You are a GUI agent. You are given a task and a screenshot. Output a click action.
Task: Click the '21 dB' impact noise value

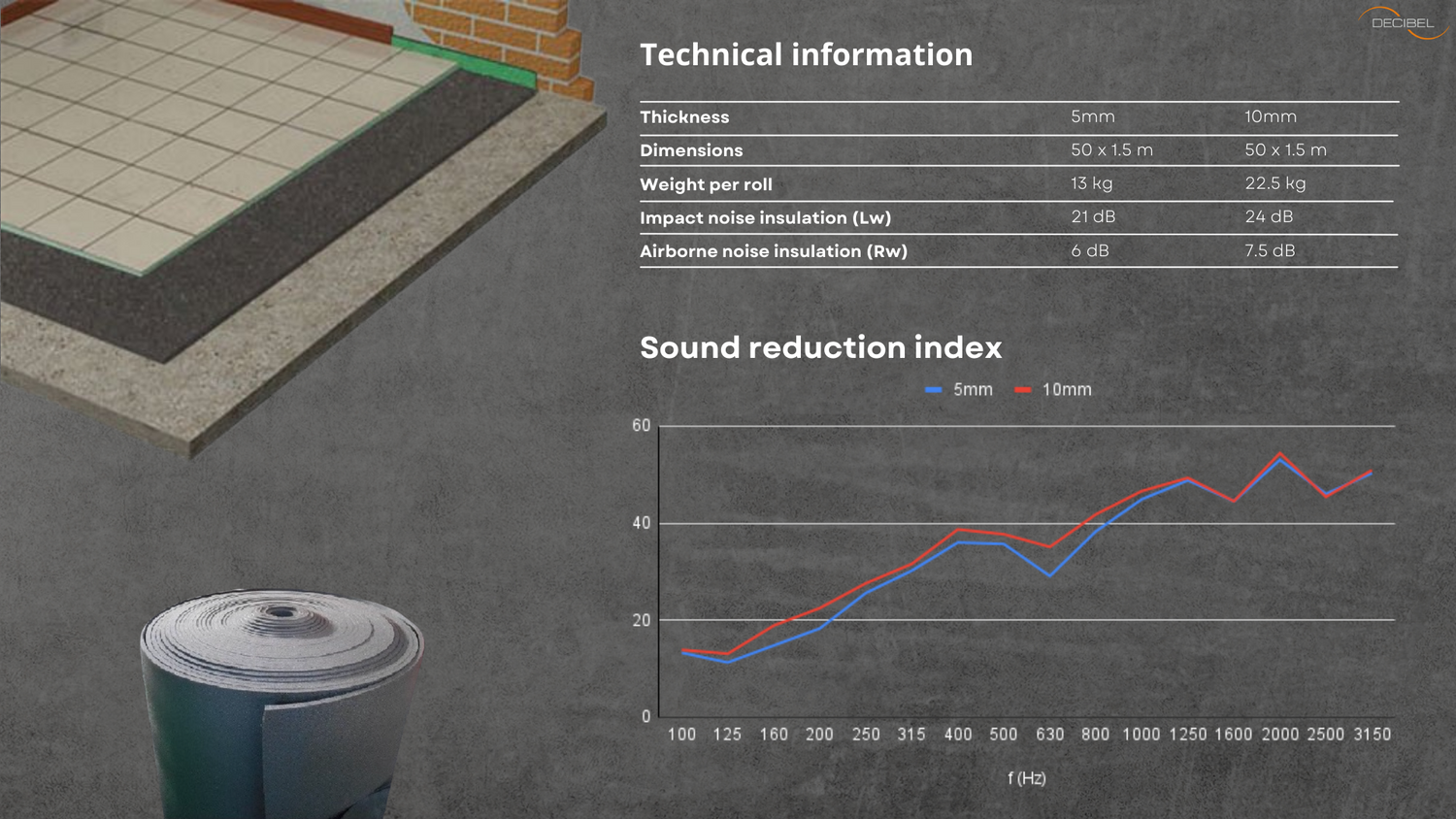point(1093,216)
